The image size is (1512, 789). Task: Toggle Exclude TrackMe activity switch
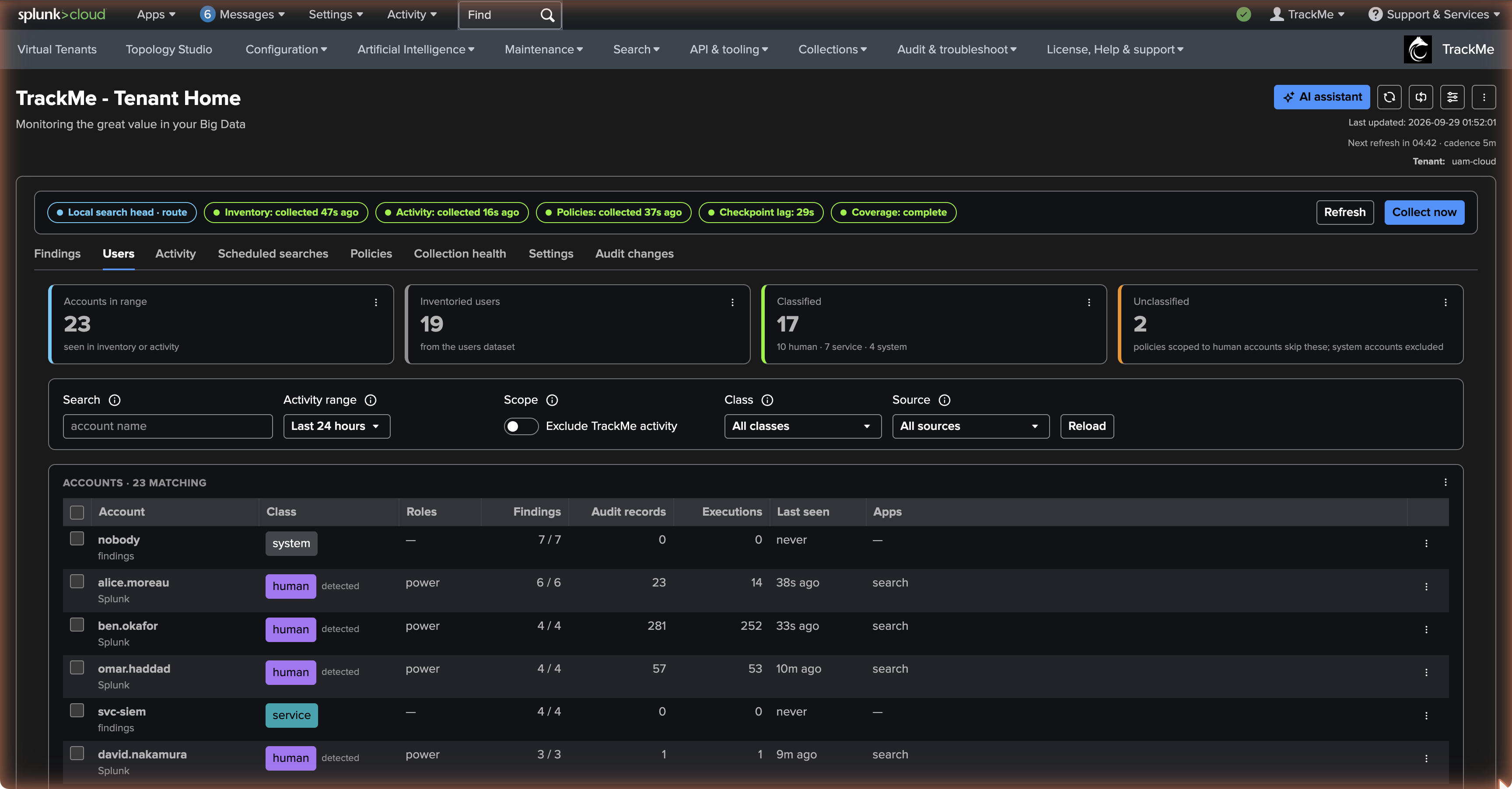(x=521, y=426)
